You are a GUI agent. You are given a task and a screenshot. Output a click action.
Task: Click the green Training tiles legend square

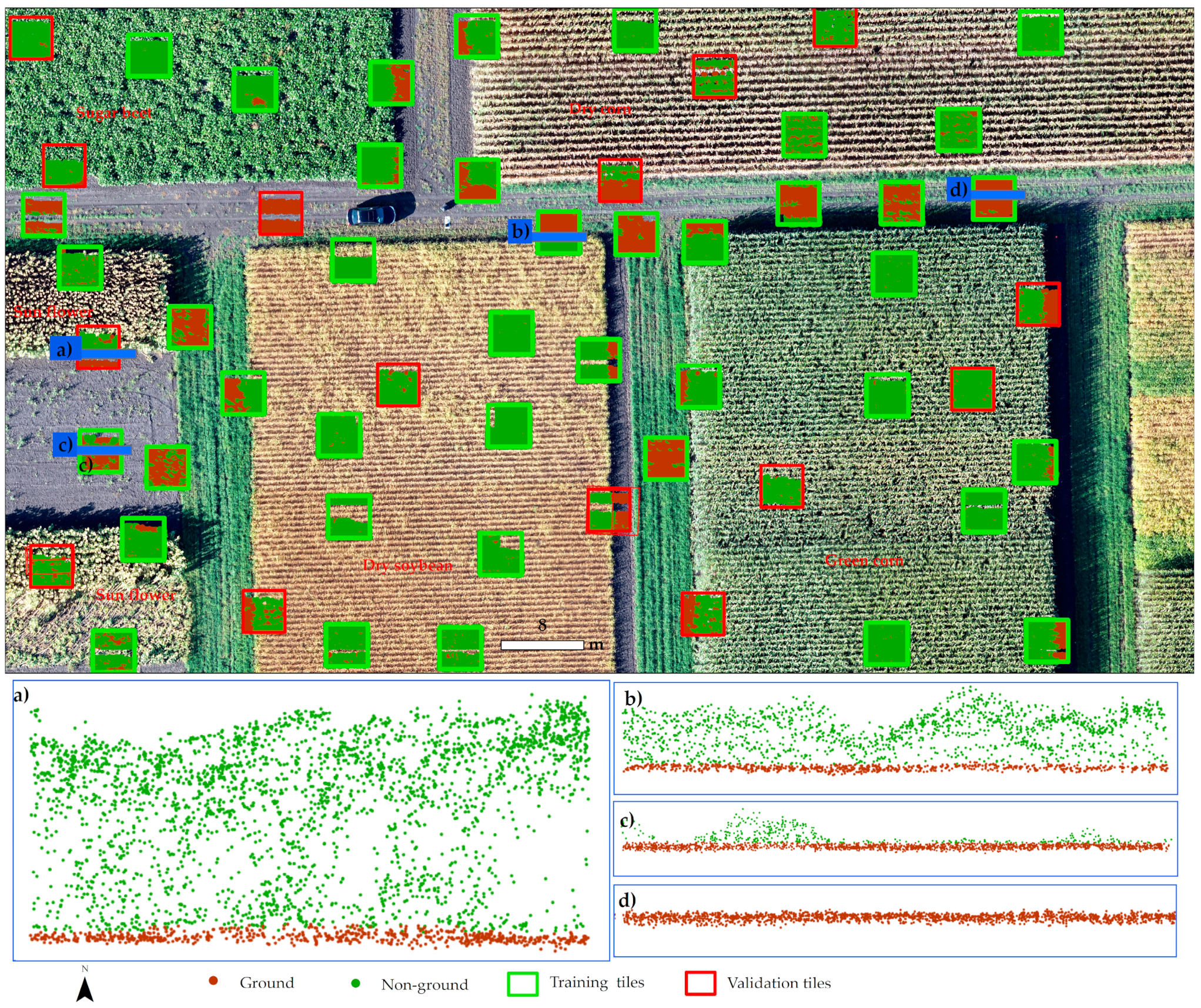522,984
